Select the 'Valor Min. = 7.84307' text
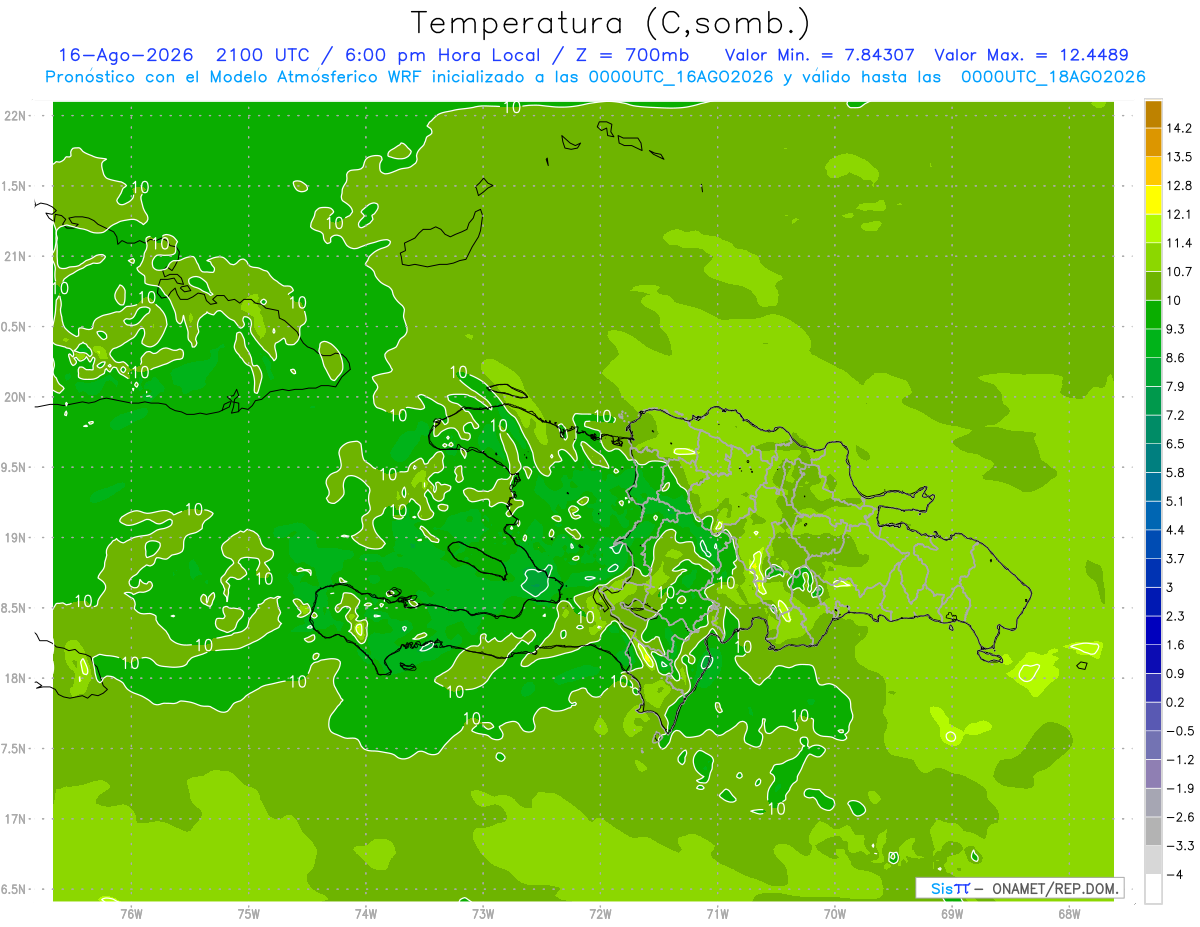The image size is (1200, 927). 819,55
